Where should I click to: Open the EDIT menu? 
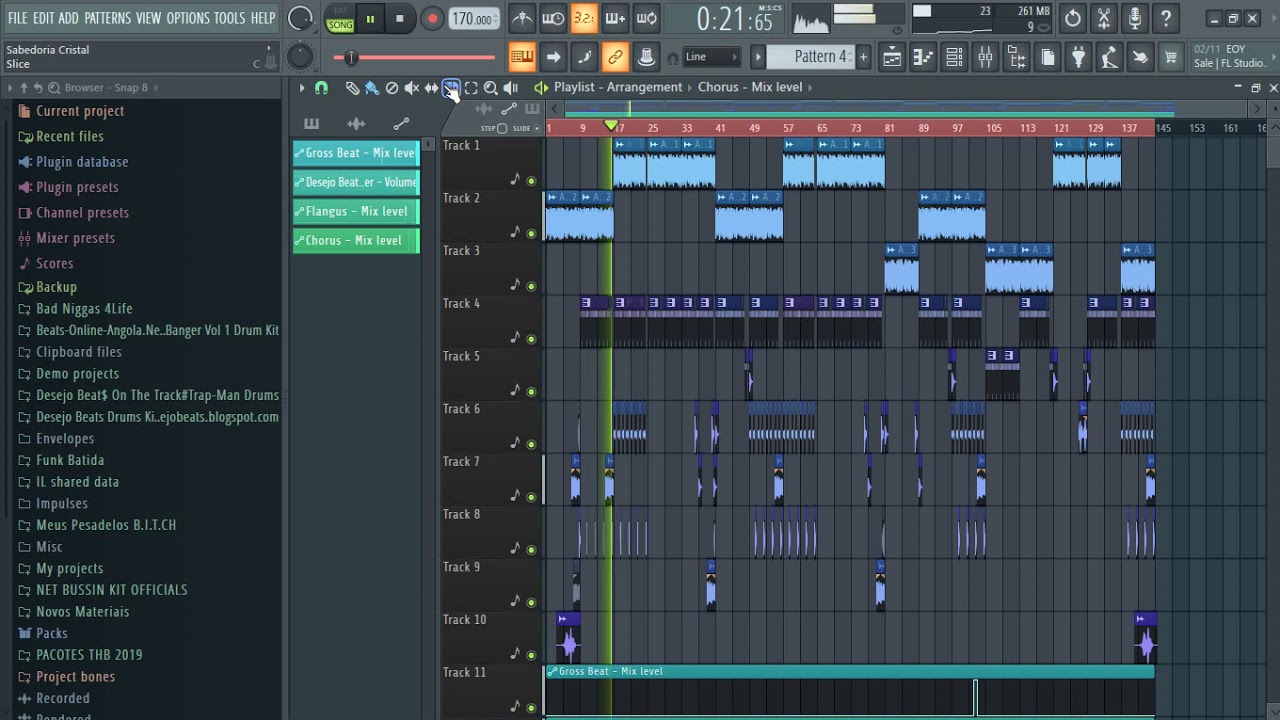tap(43, 18)
